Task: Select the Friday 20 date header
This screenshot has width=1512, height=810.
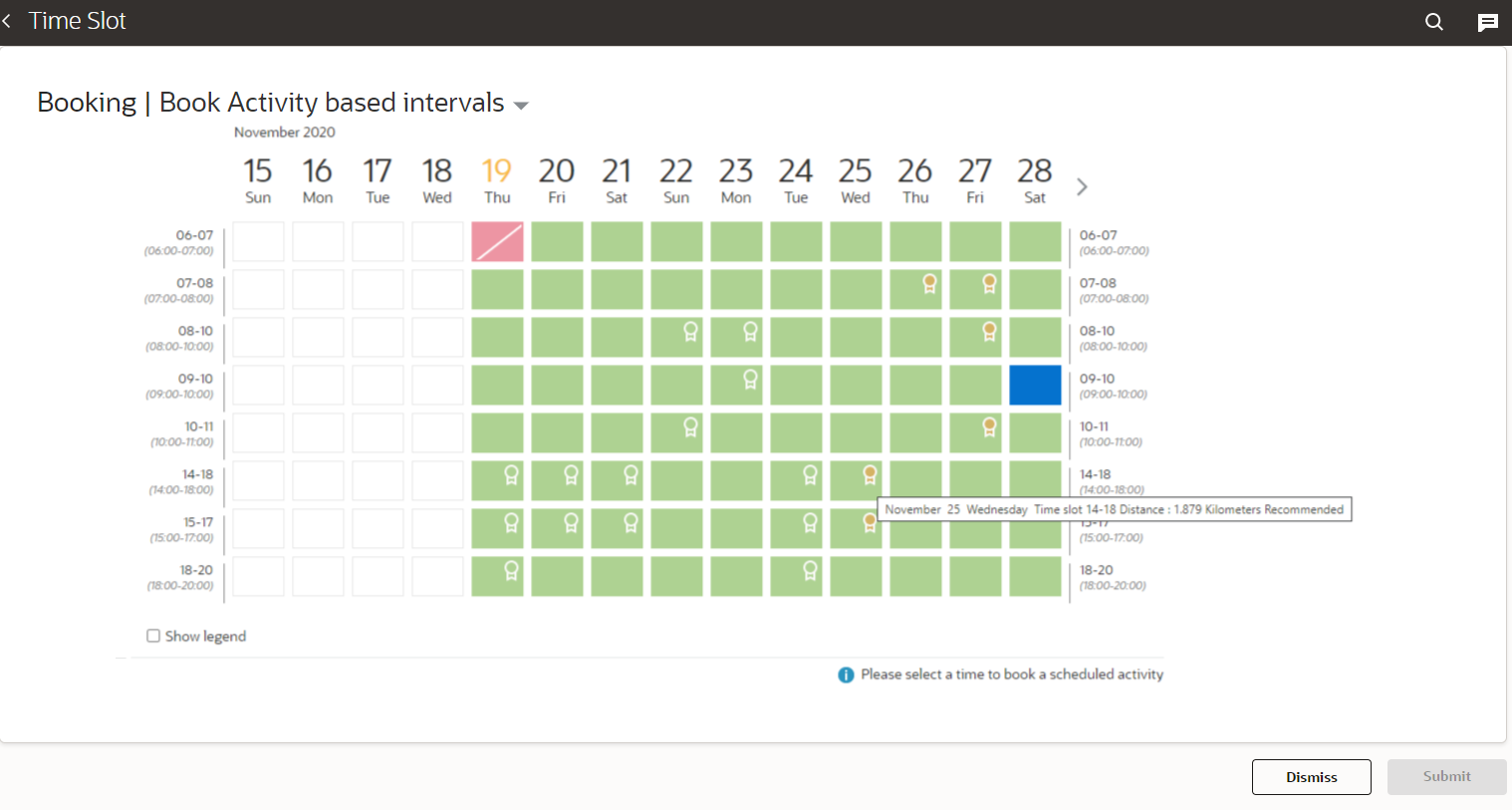Action: tap(557, 179)
